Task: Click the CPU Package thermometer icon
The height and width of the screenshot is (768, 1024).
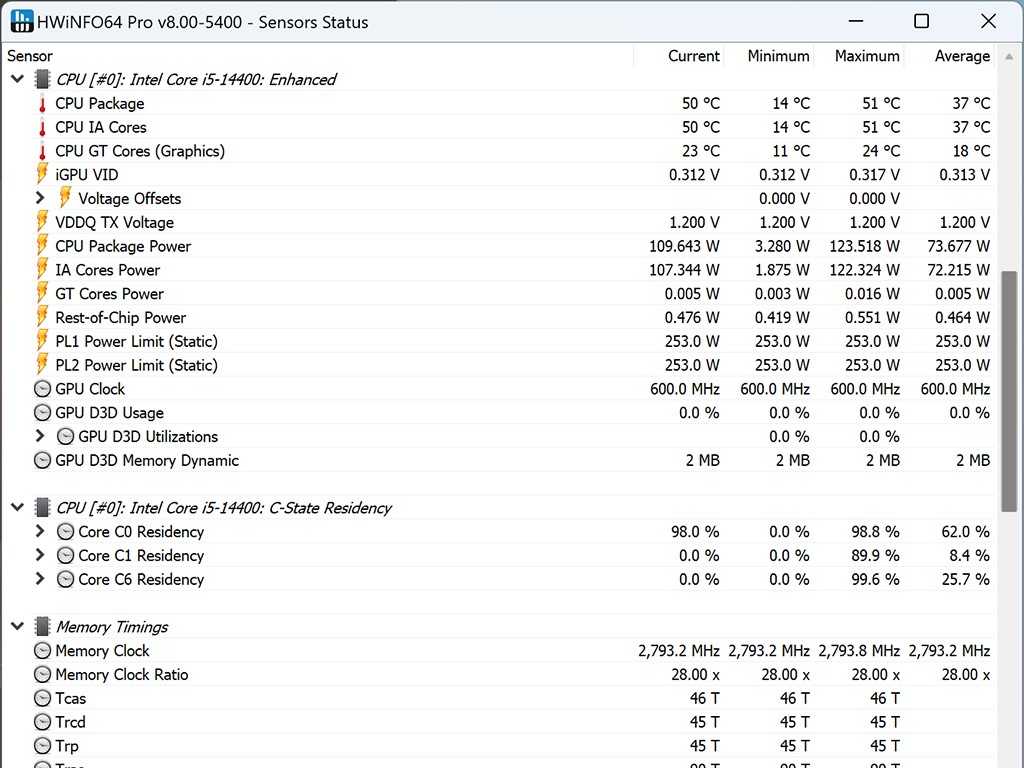Action: coord(42,104)
